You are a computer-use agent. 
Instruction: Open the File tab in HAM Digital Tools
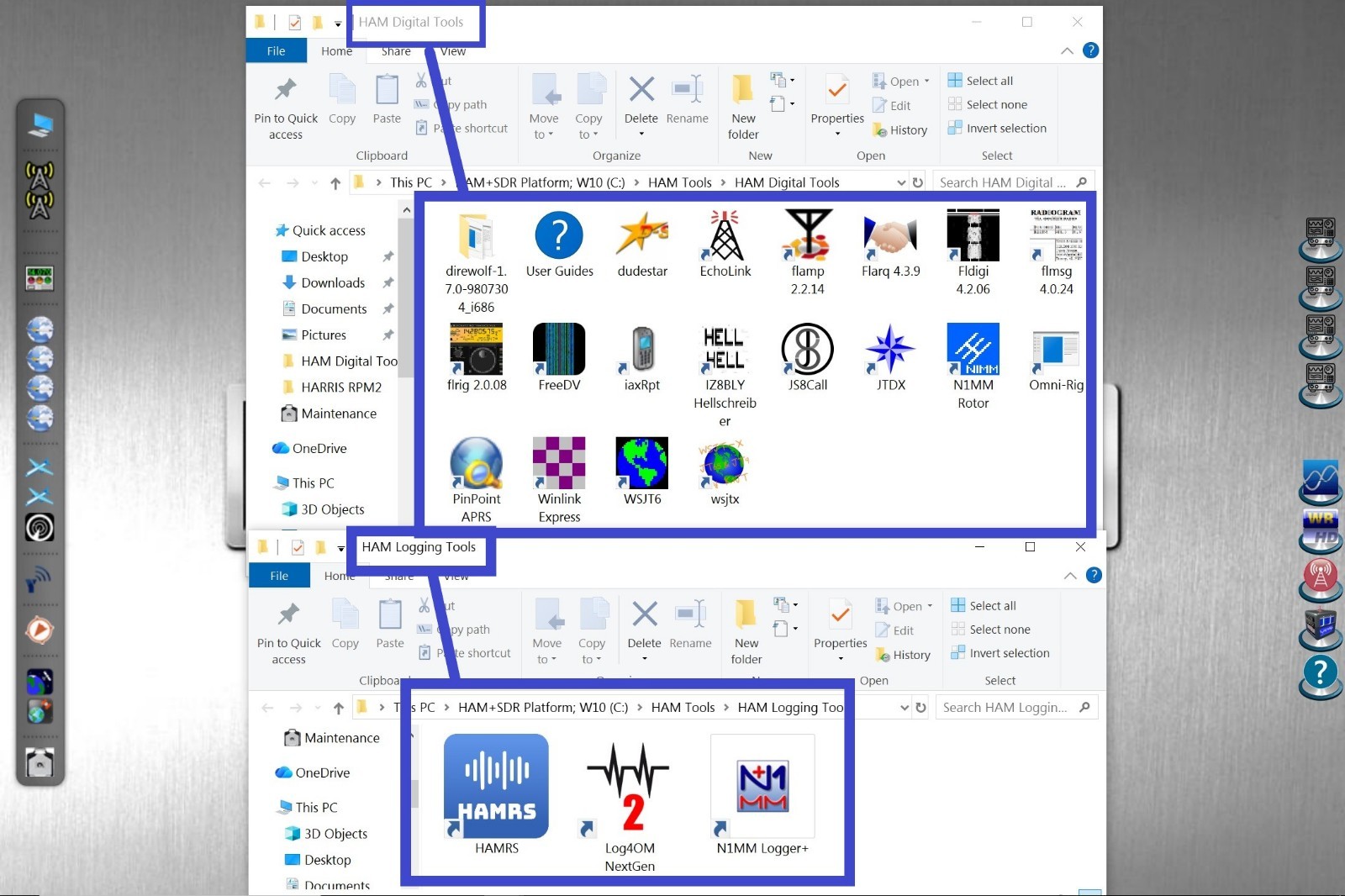pos(276,51)
